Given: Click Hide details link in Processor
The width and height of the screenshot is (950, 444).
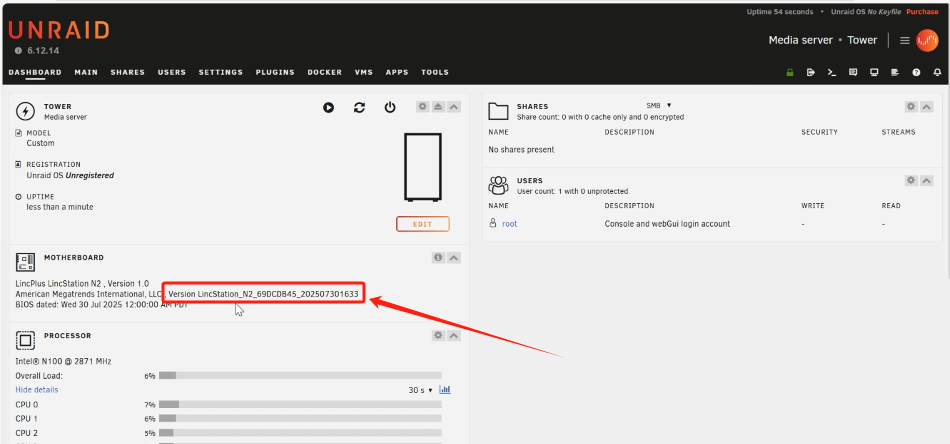Looking at the screenshot, I should coord(37,390).
